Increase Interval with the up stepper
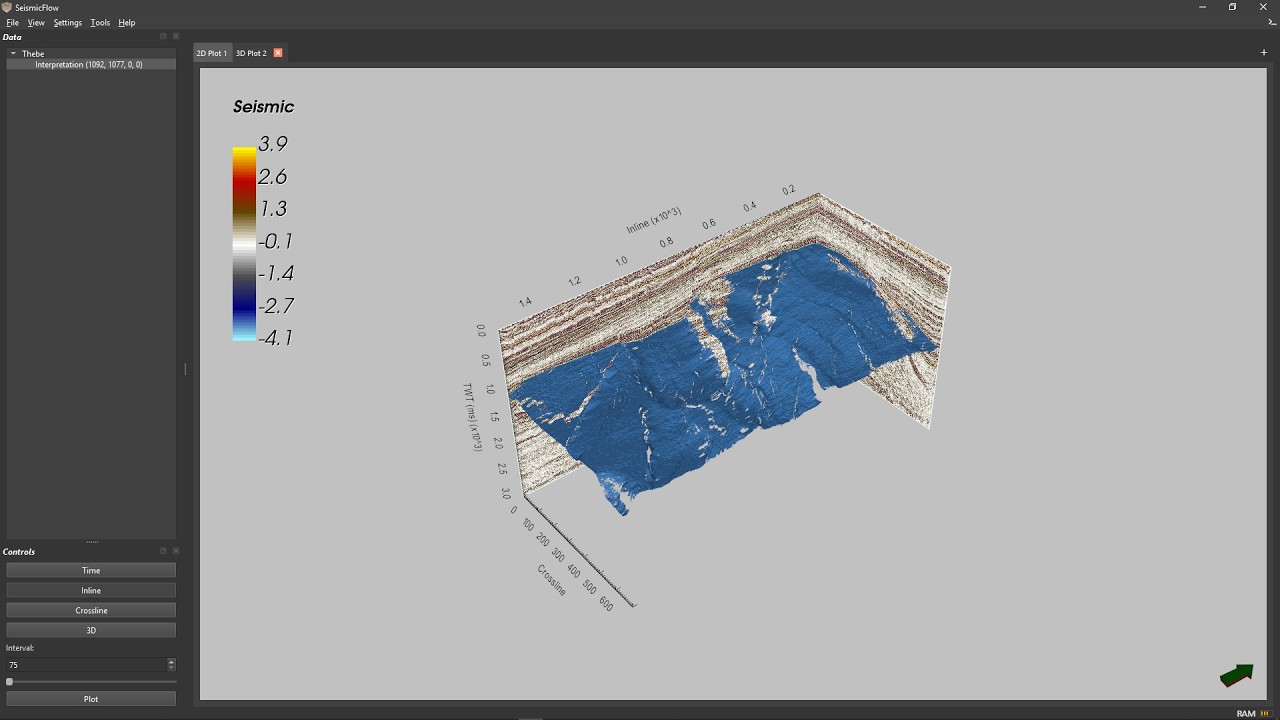The width and height of the screenshot is (1280, 720). click(172, 661)
